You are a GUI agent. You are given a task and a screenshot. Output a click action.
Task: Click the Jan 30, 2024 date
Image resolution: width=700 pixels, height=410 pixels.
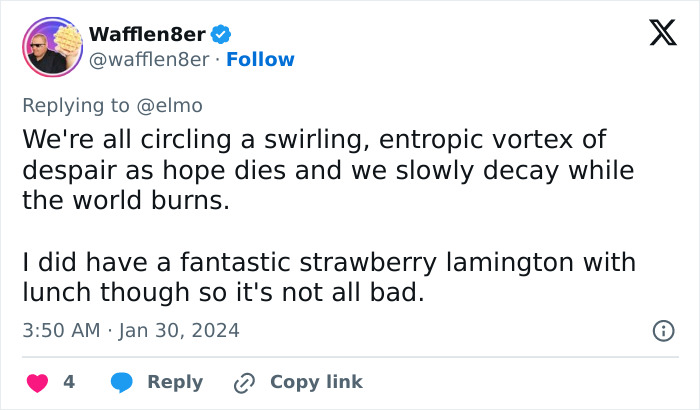178,330
